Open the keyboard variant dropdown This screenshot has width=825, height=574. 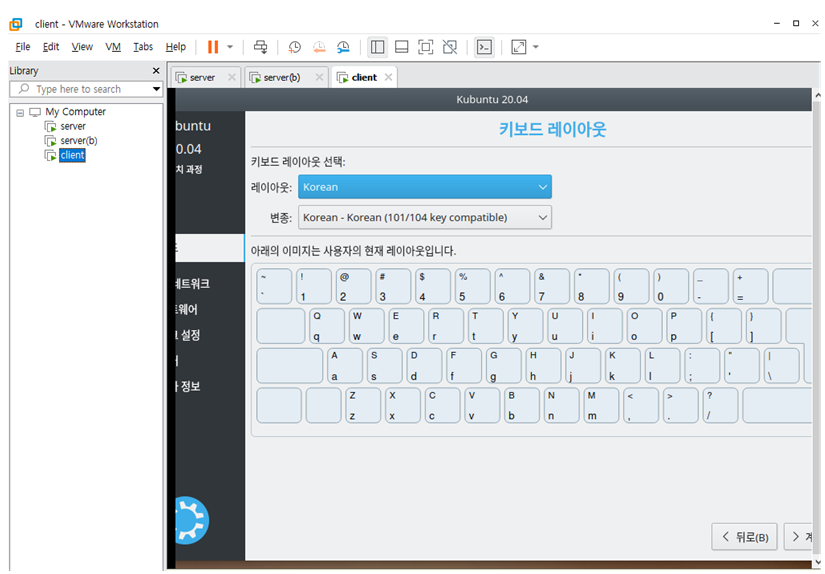(425, 217)
